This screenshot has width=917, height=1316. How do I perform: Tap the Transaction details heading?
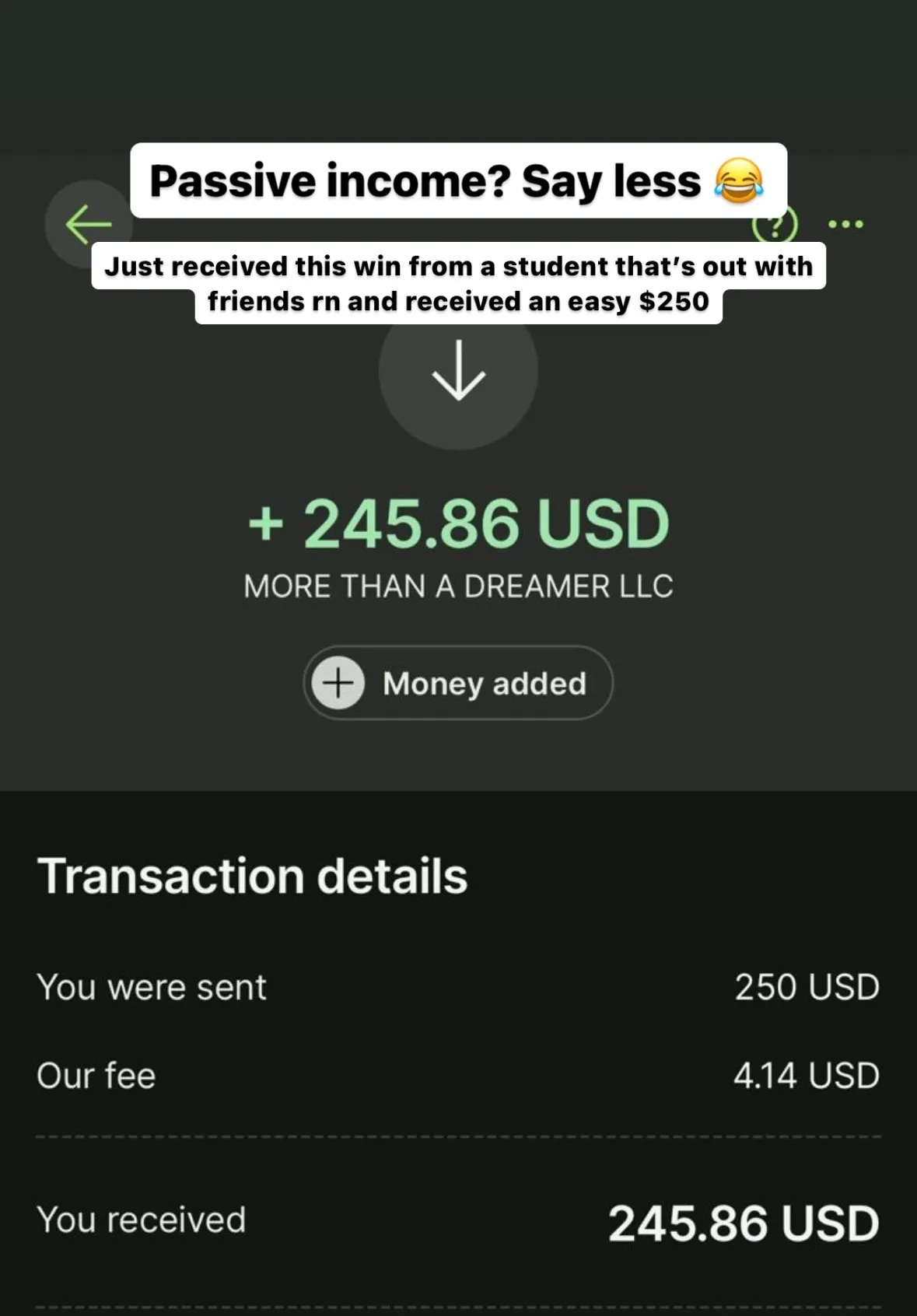(x=253, y=877)
